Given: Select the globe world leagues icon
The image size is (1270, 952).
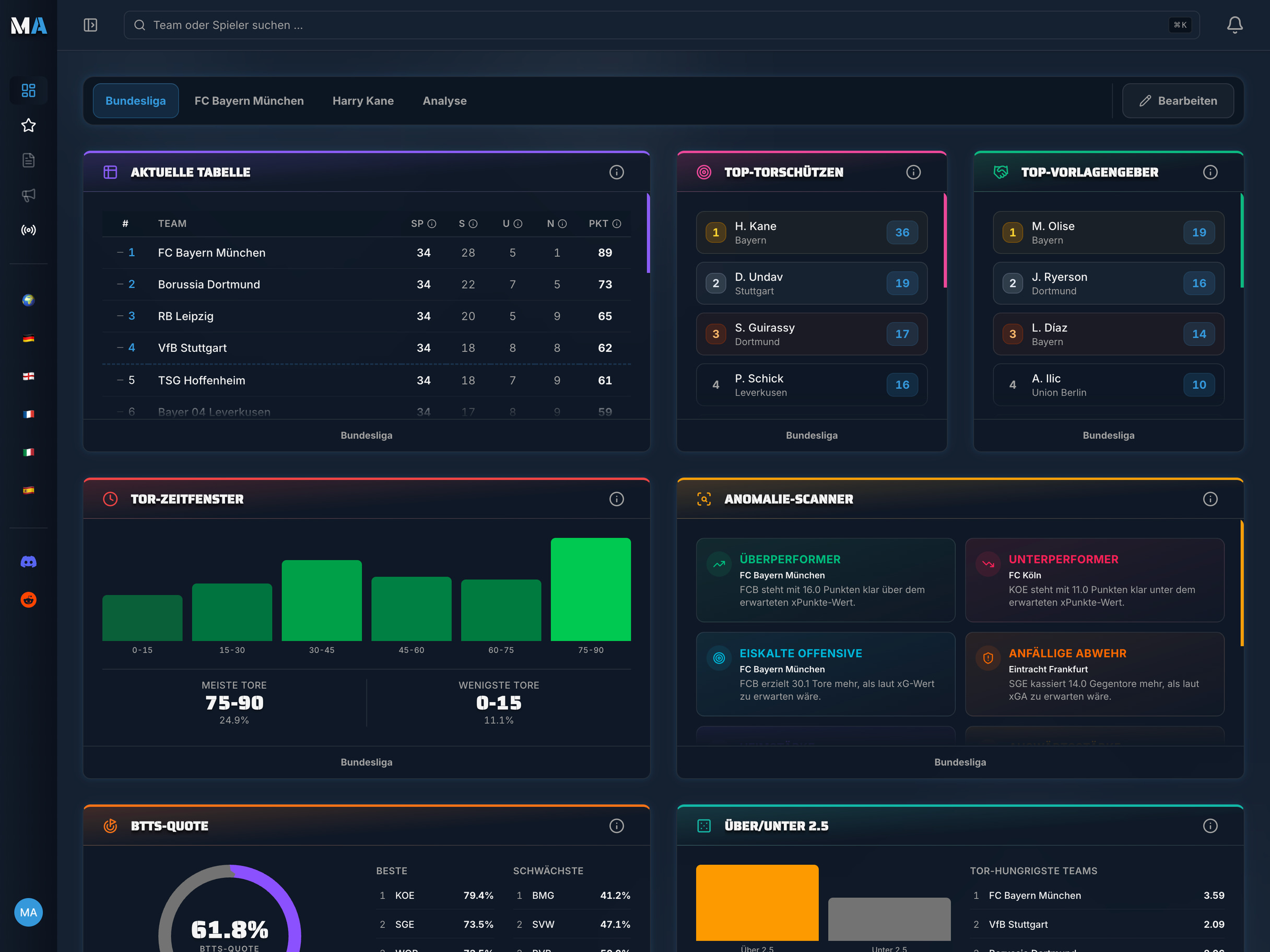Looking at the screenshot, I should click(29, 300).
